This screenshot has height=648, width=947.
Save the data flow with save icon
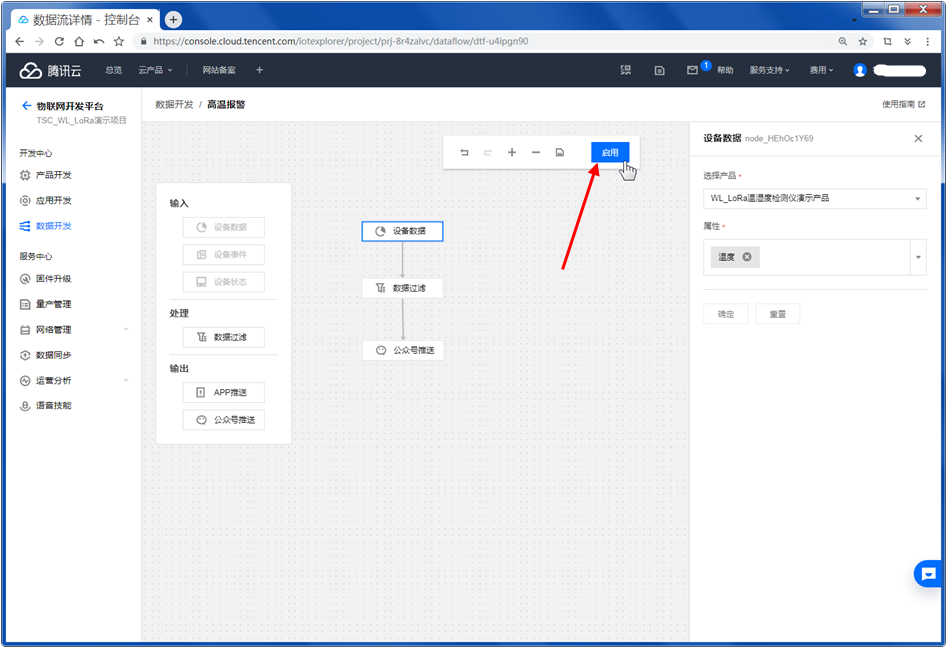(560, 152)
